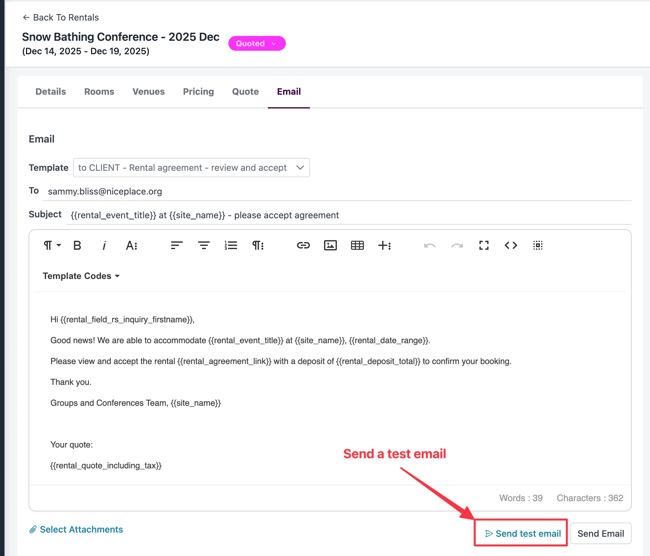Open the font size options
650x556 pixels.
(x=131, y=245)
